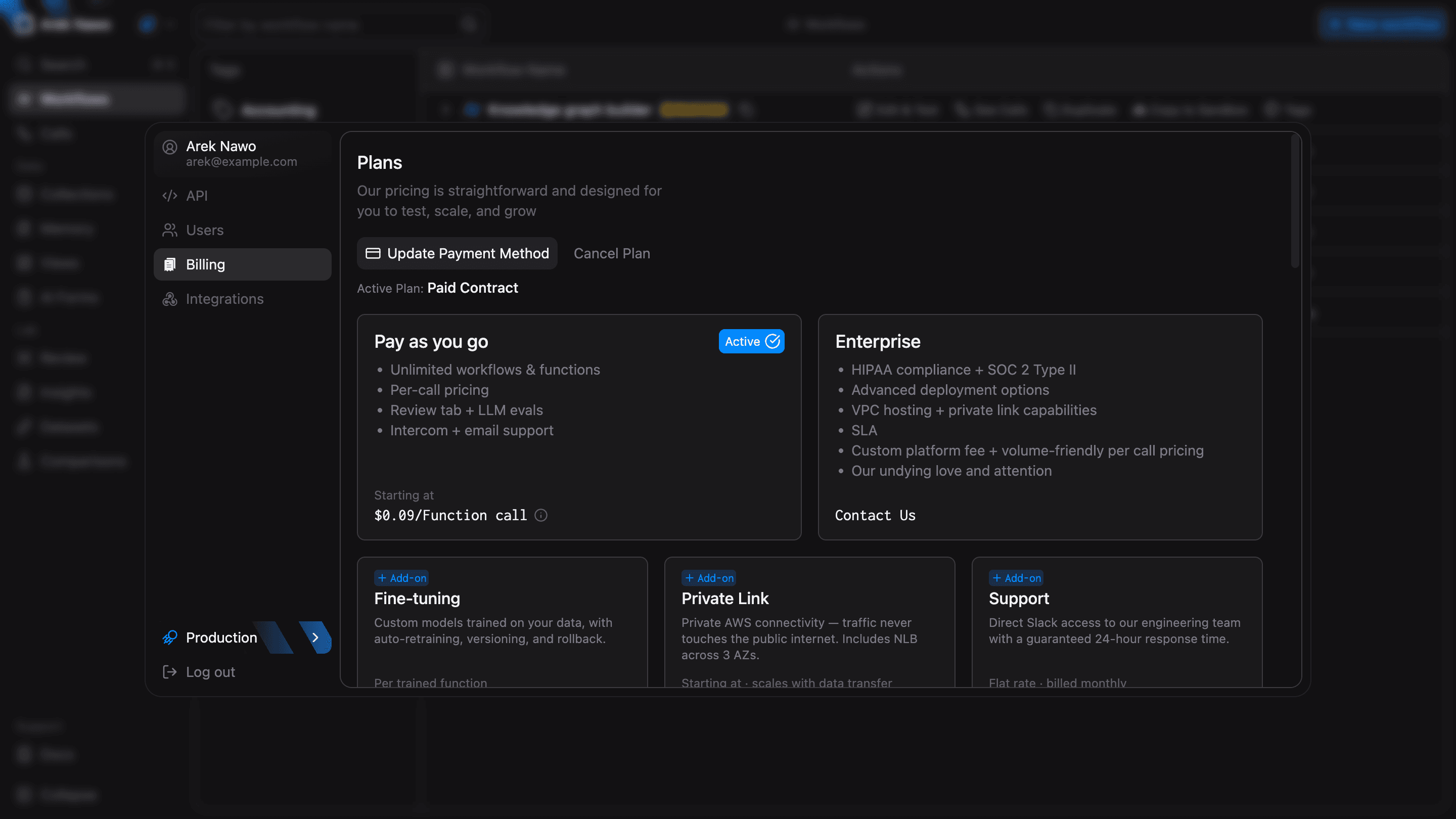Click the rocket icon next to Production
1456x819 pixels.
[169, 638]
